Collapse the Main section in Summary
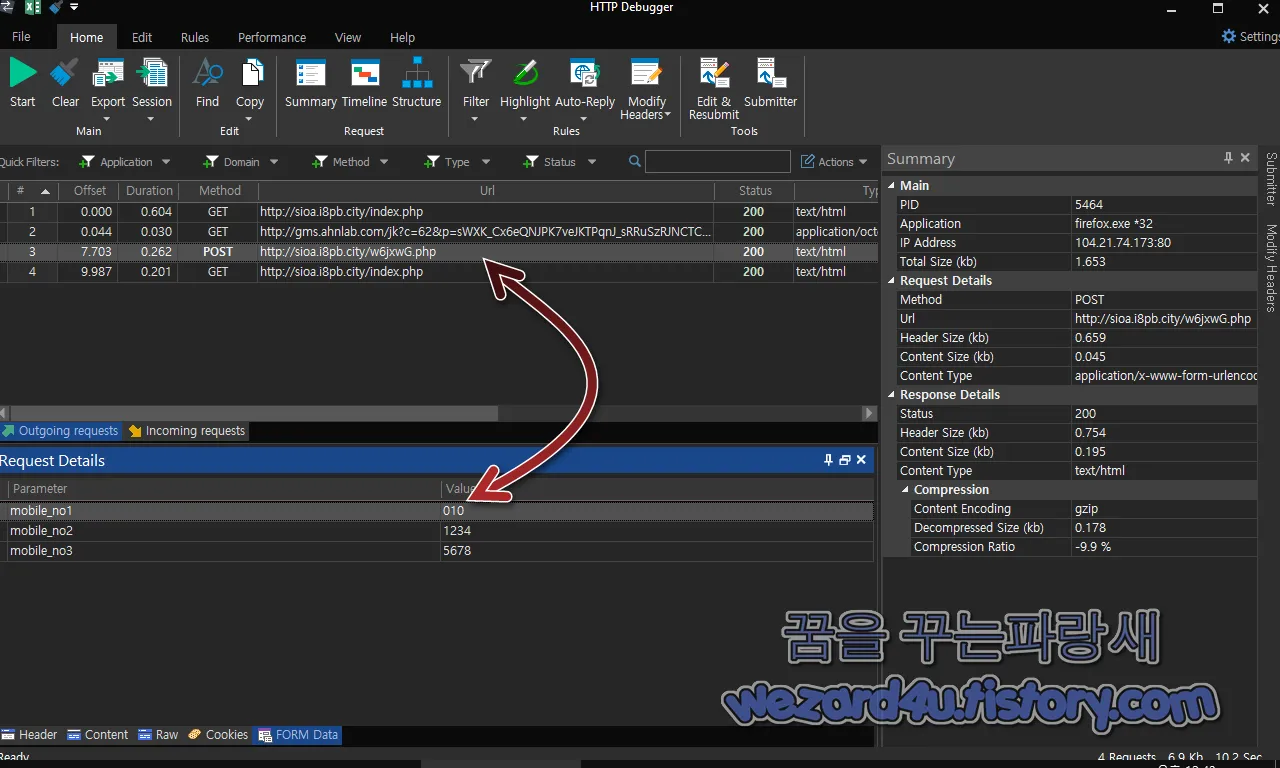The width and height of the screenshot is (1280, 768). coord(893,185)
